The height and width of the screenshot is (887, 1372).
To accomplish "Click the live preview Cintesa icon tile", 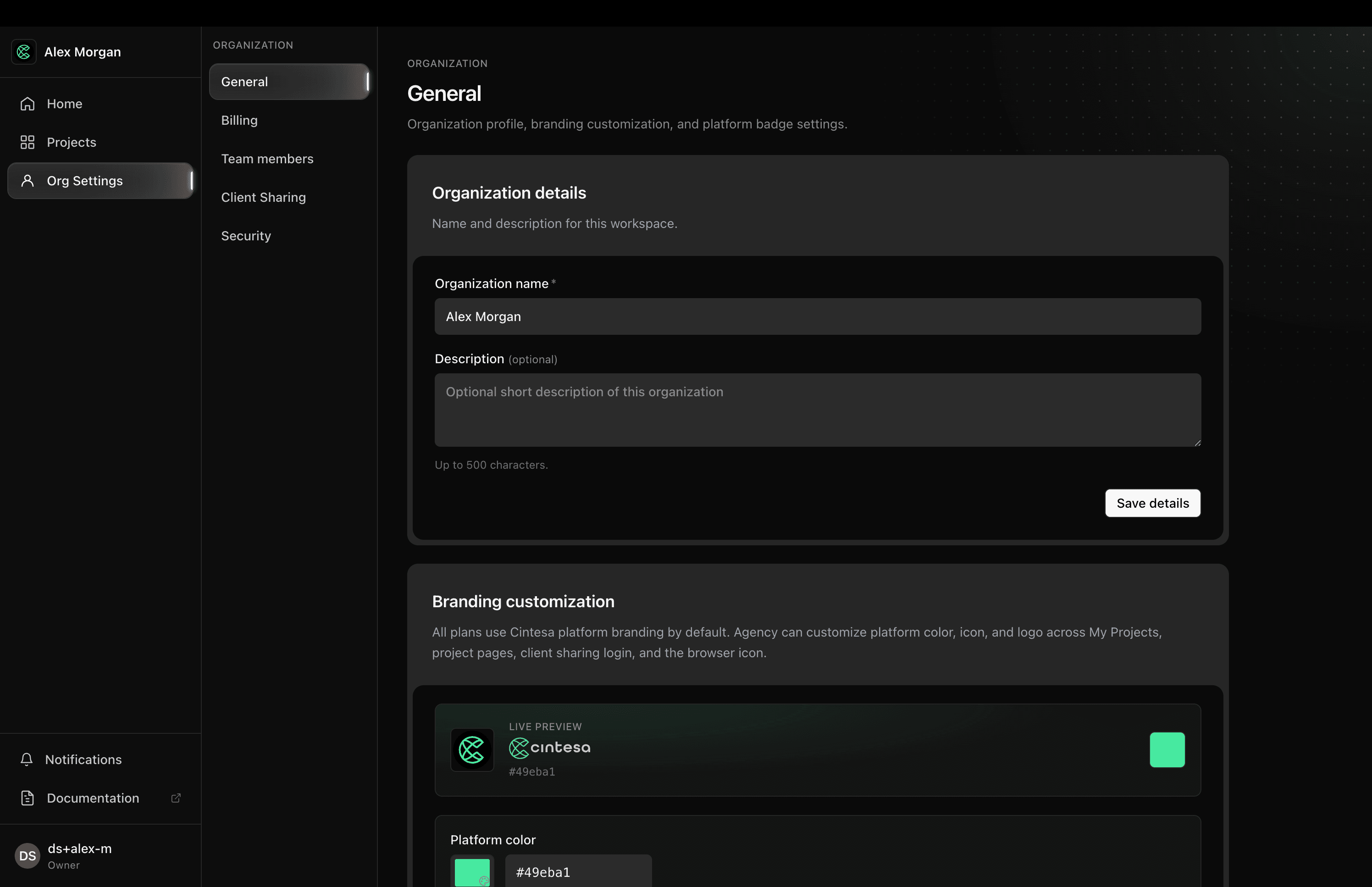I will coord(472,750).
